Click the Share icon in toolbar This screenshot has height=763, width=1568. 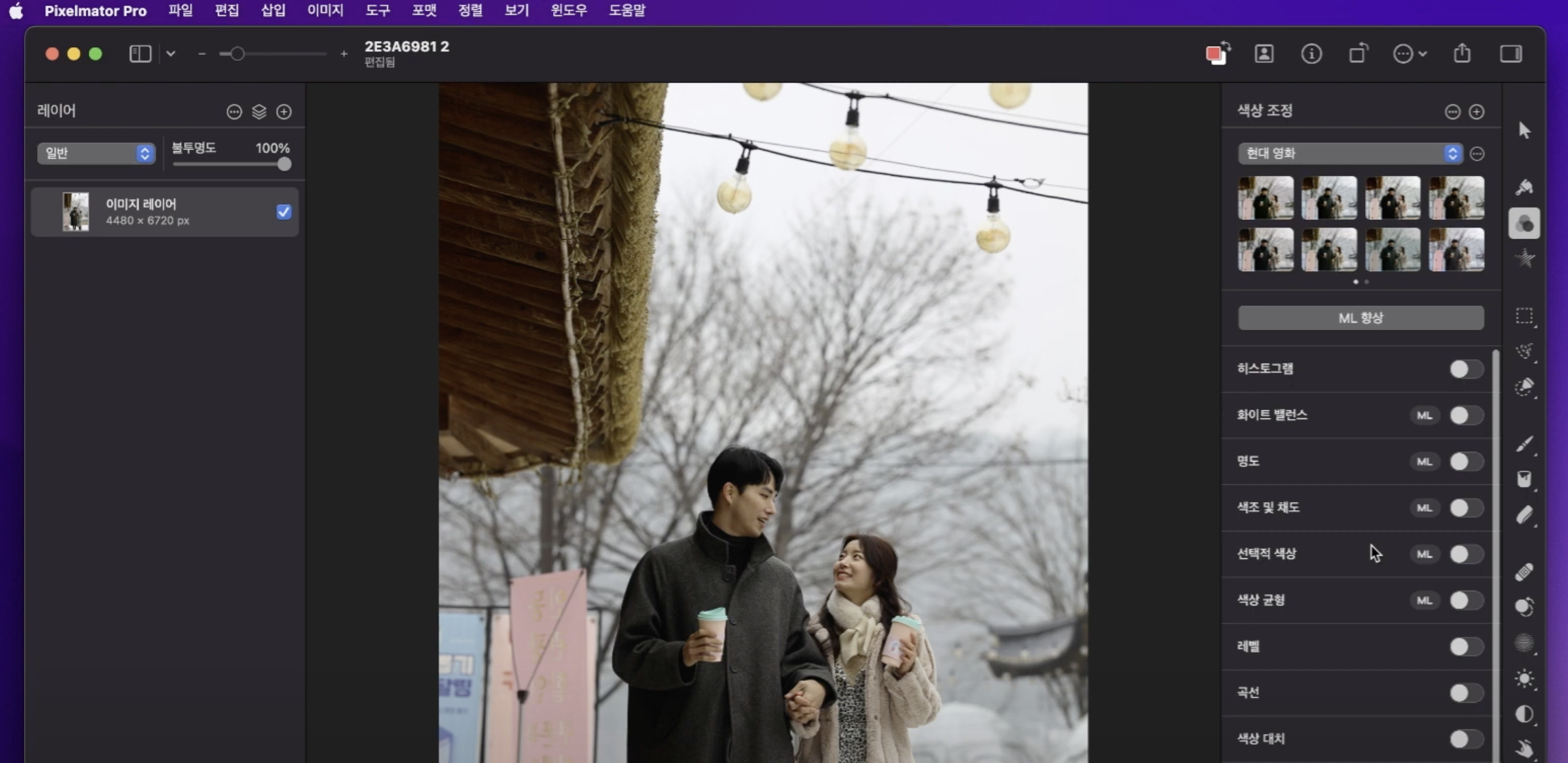(1462, 53)
